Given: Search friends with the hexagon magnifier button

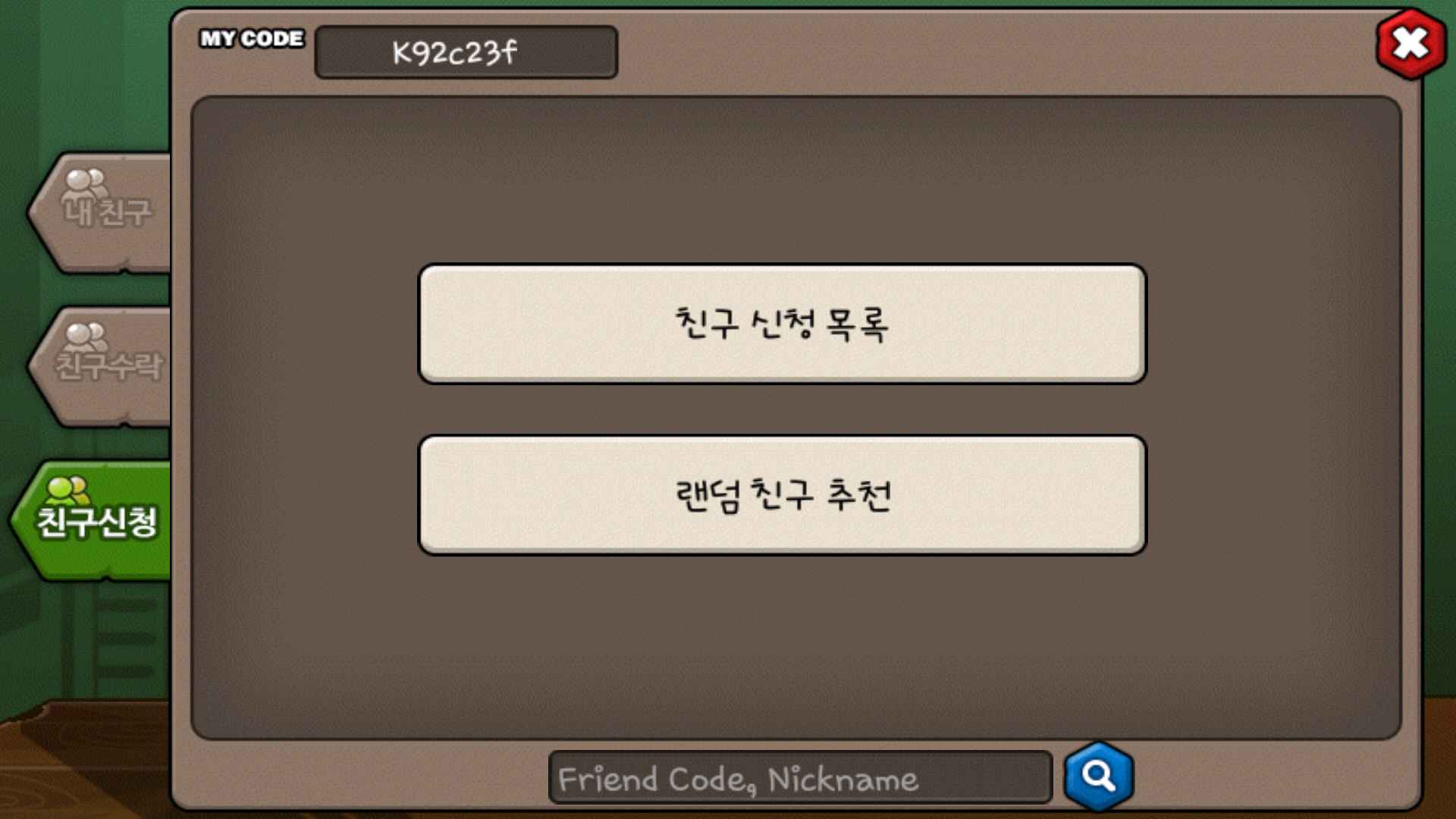Looking at the screenshot, I should [1099, 777].
